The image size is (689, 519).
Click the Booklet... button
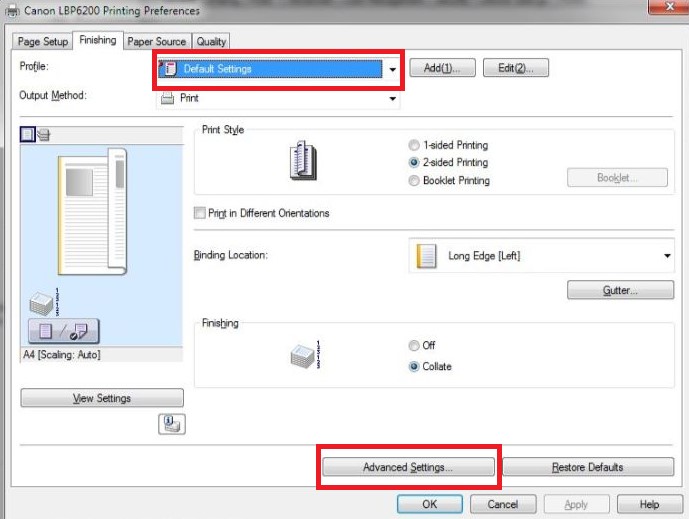(617, 178)
